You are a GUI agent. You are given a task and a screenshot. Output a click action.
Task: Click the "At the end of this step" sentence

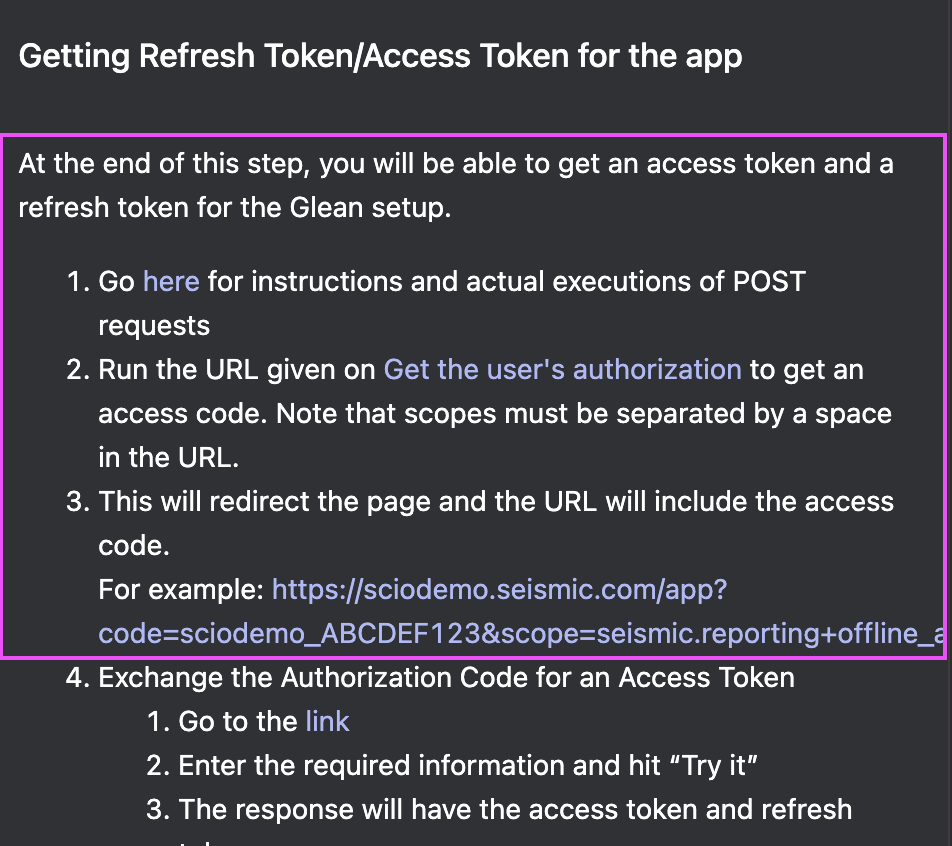455,164
